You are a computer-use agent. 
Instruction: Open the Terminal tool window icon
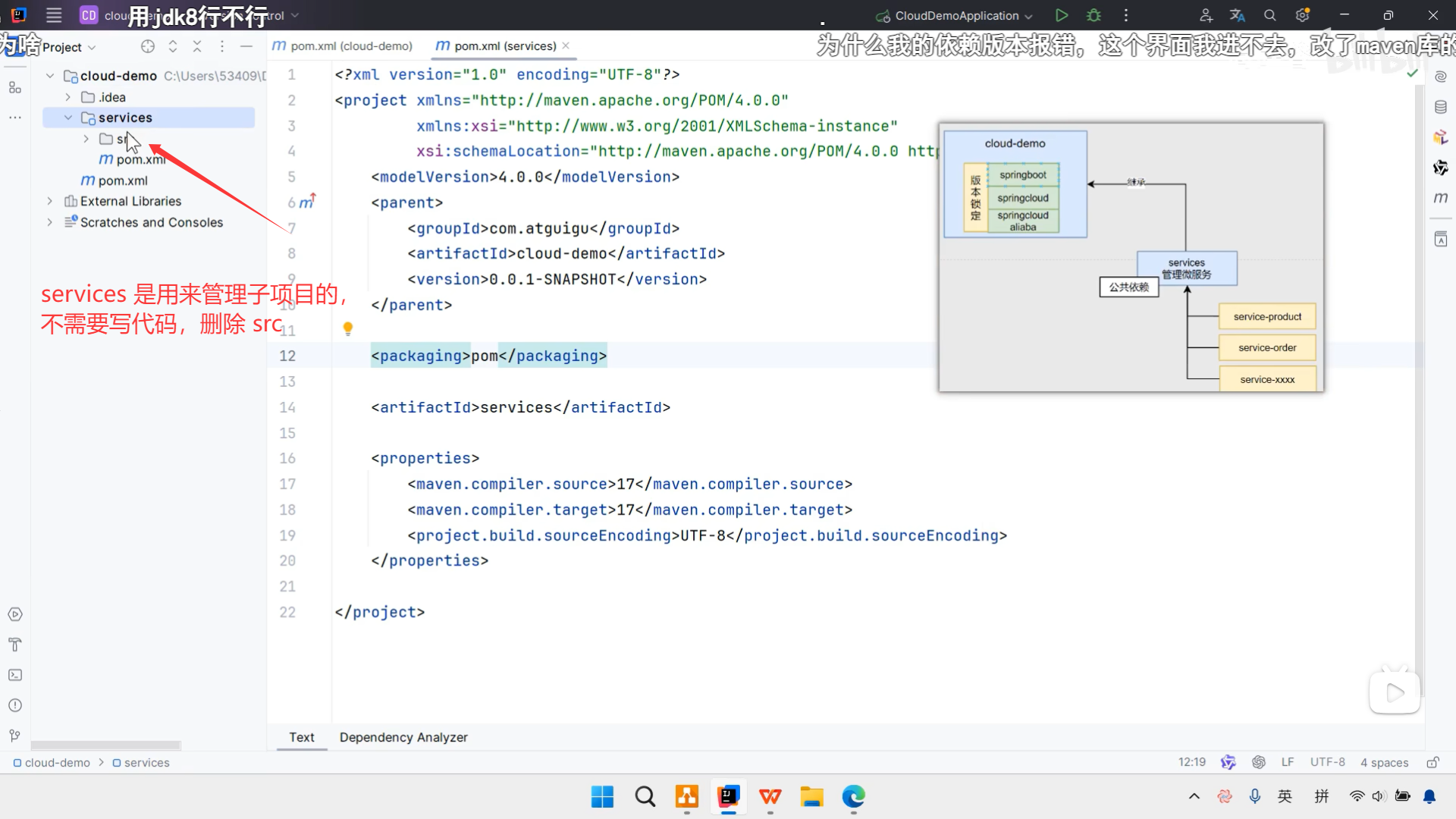point(15,675)
